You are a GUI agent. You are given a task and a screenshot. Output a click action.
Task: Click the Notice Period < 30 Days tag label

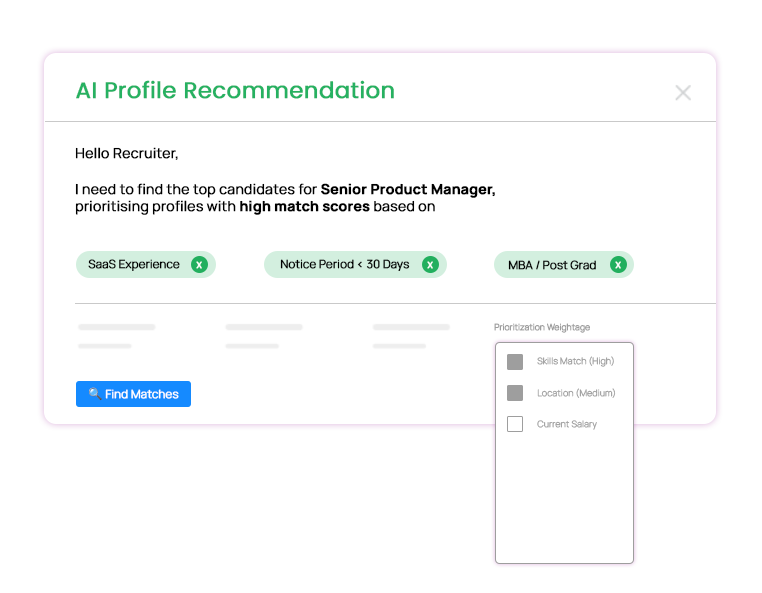344,265
